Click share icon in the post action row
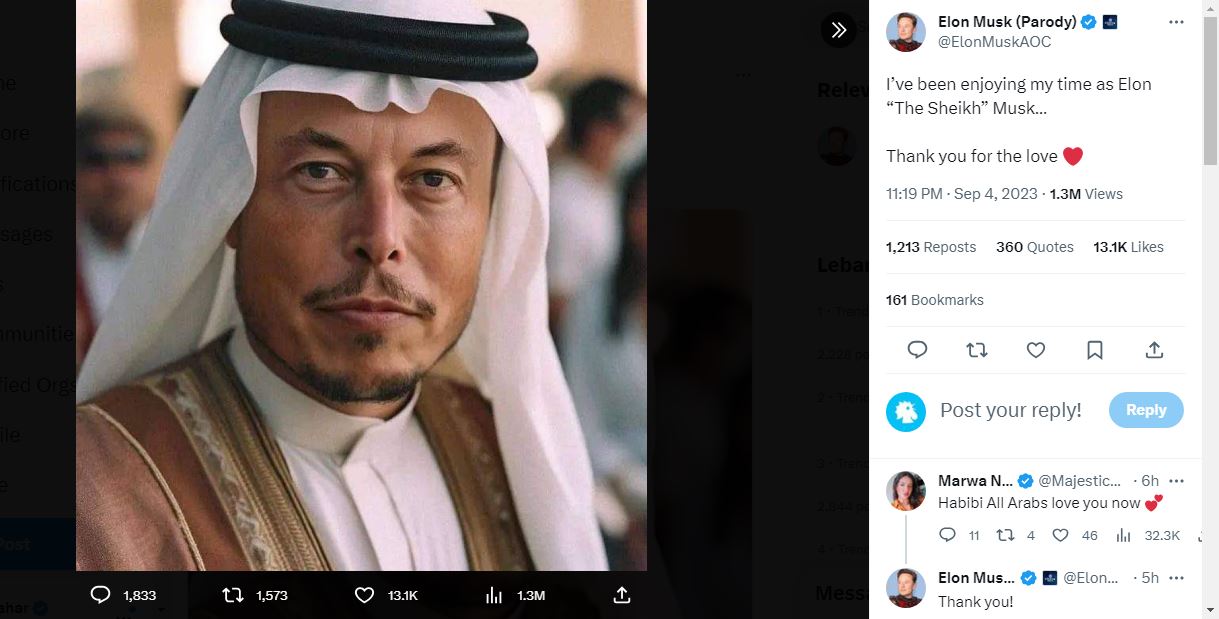 tap(1154, 350)
